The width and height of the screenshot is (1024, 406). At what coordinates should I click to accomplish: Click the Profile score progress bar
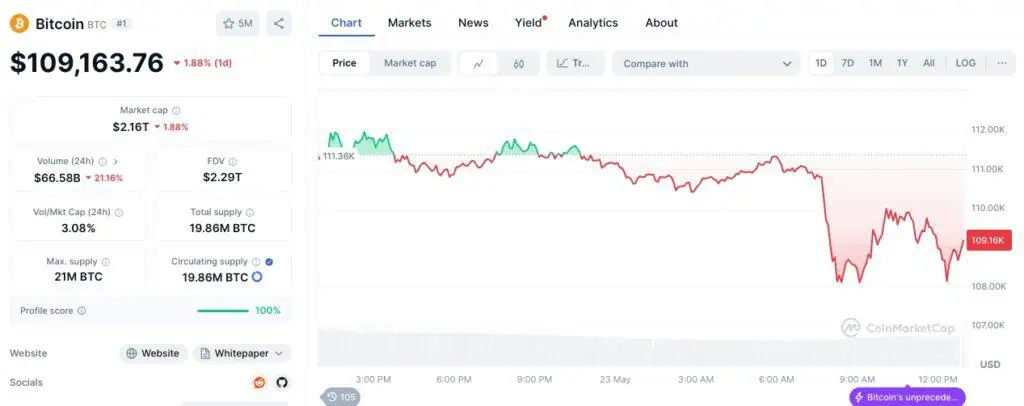pyautogui.click(x=223, y=311)
